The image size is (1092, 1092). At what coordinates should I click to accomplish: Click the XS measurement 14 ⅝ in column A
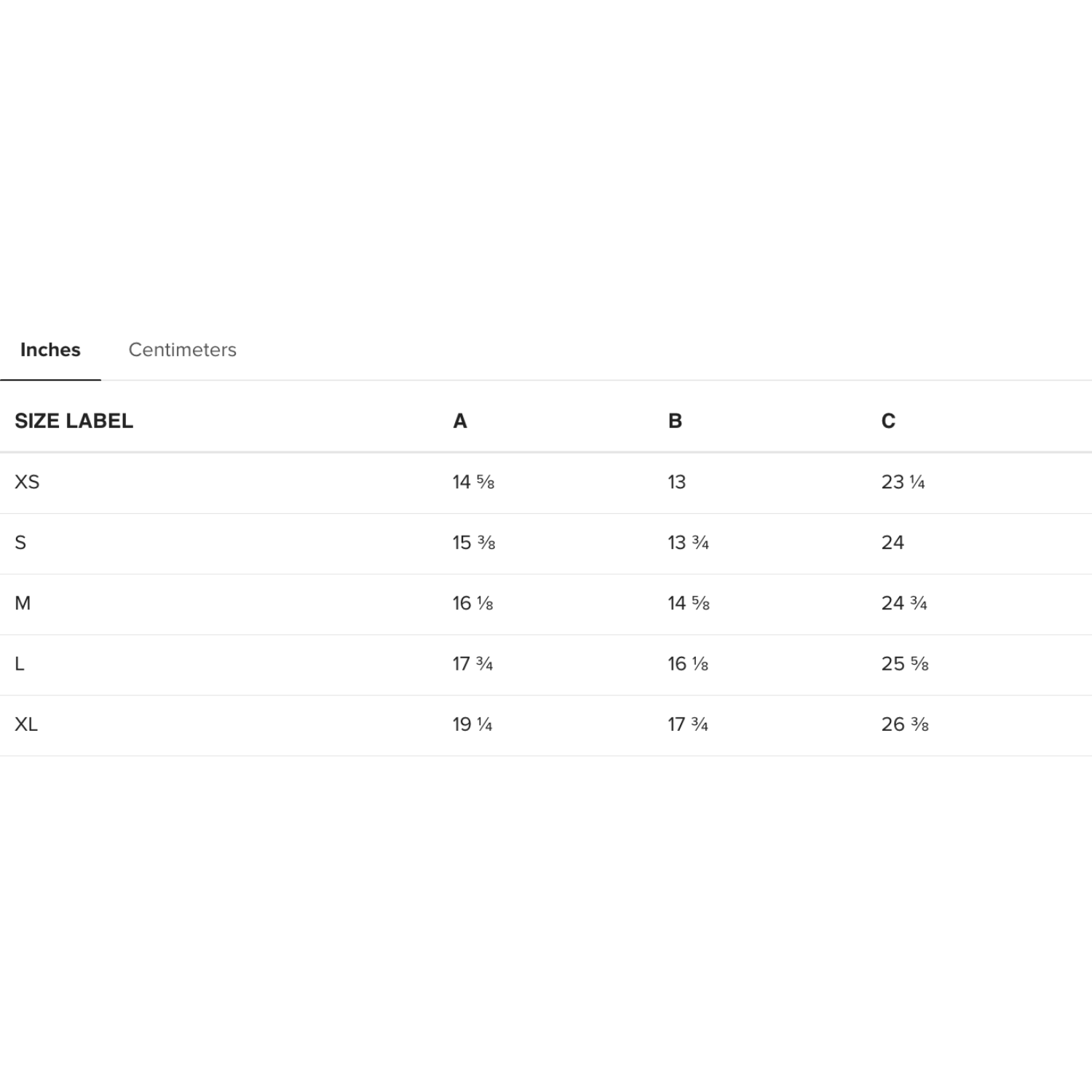coord(473,482)
